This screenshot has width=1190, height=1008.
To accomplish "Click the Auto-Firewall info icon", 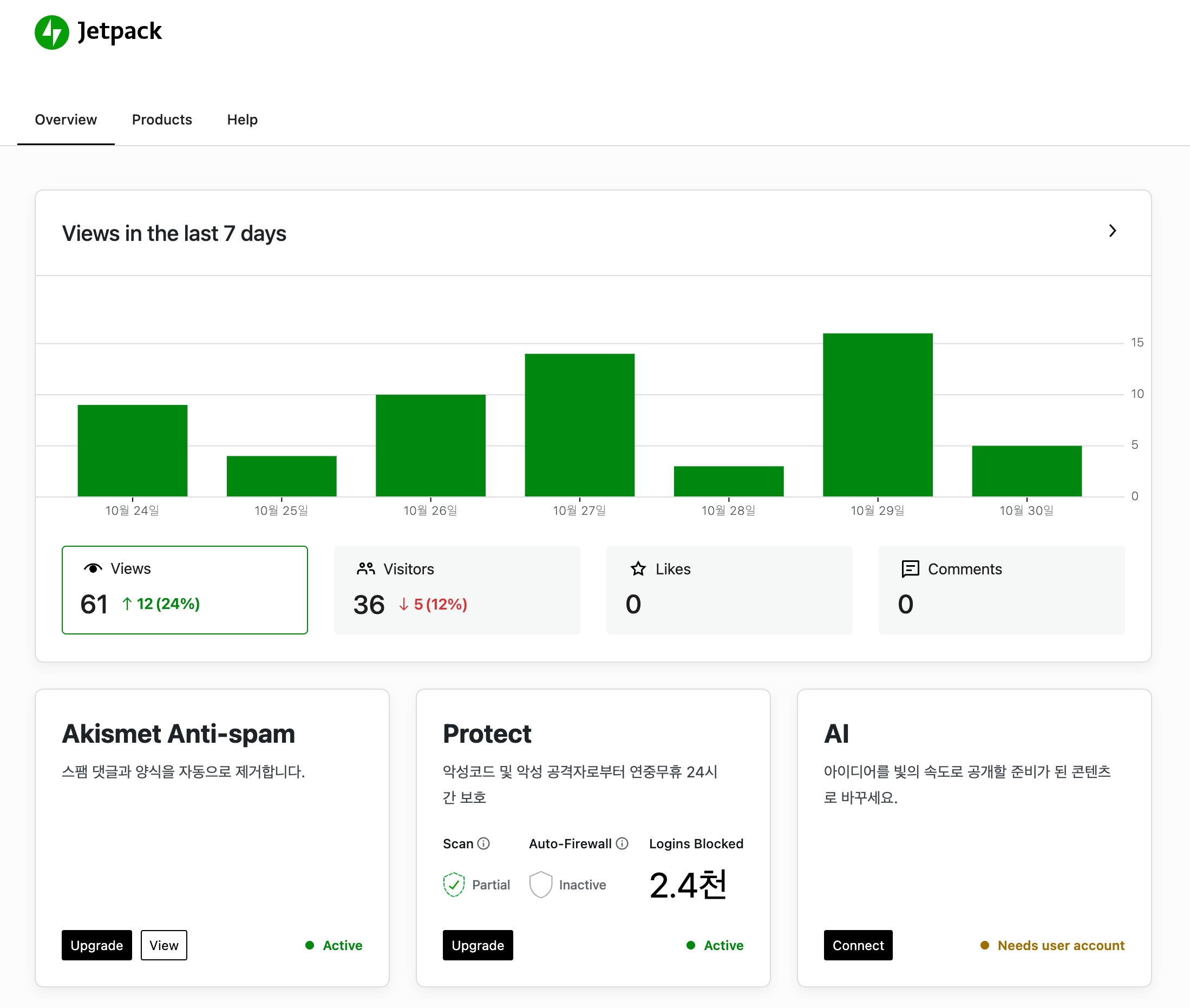I will 623,843.
